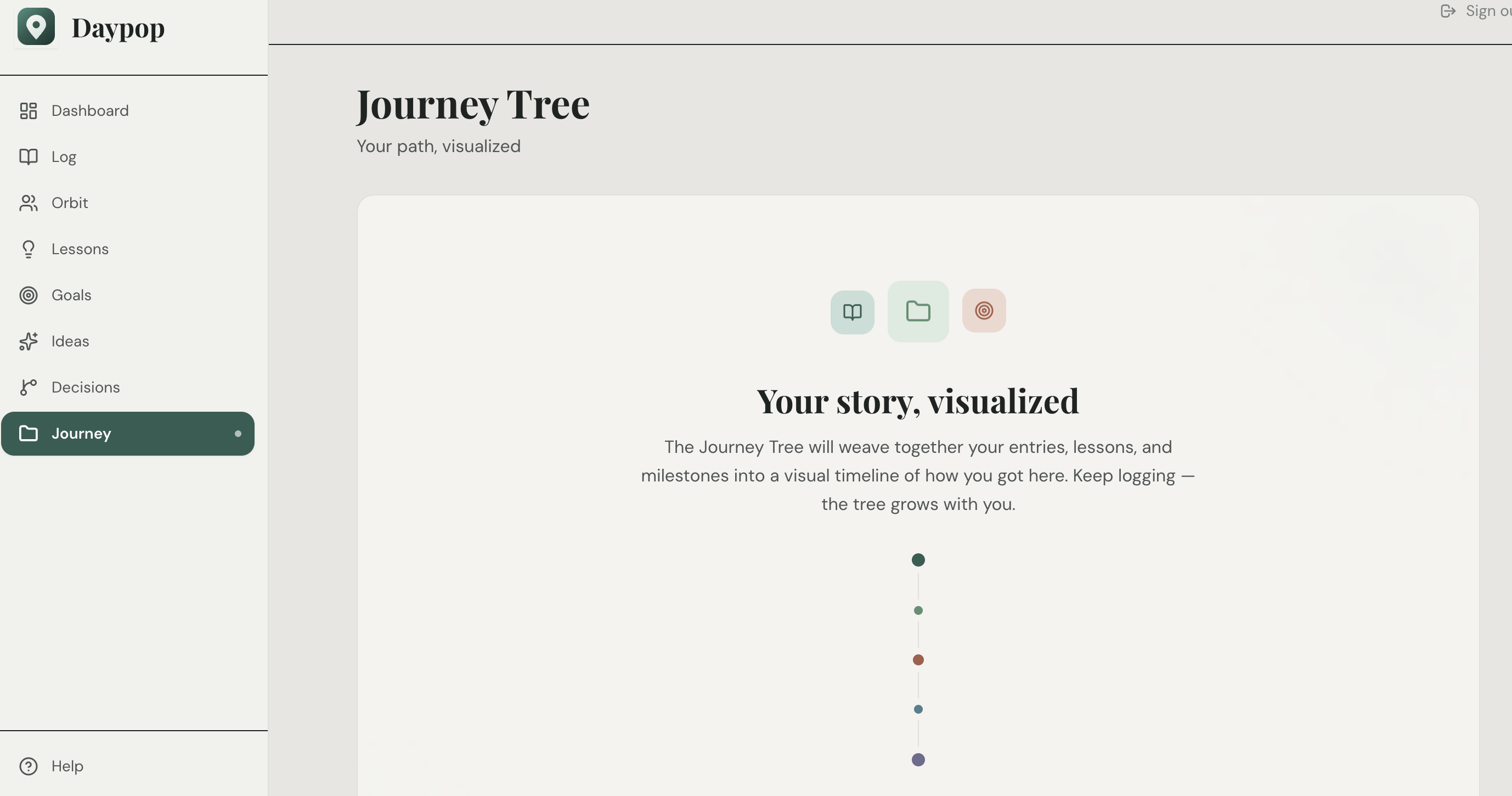Viewport: 1512px width, 796px height.
Task: Select the Orbit people icon
Action: point(28,203)
